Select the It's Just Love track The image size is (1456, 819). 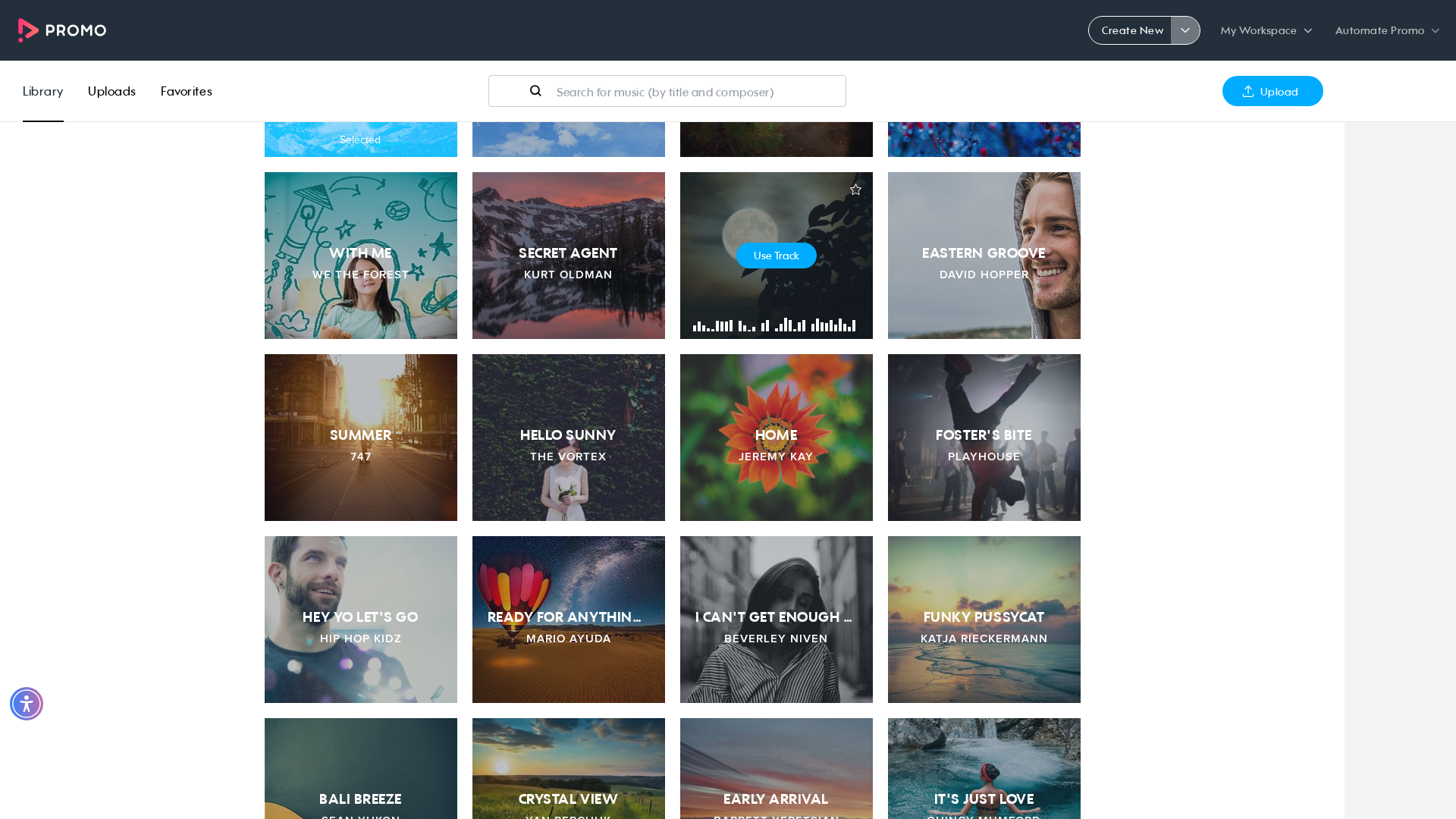984,768
